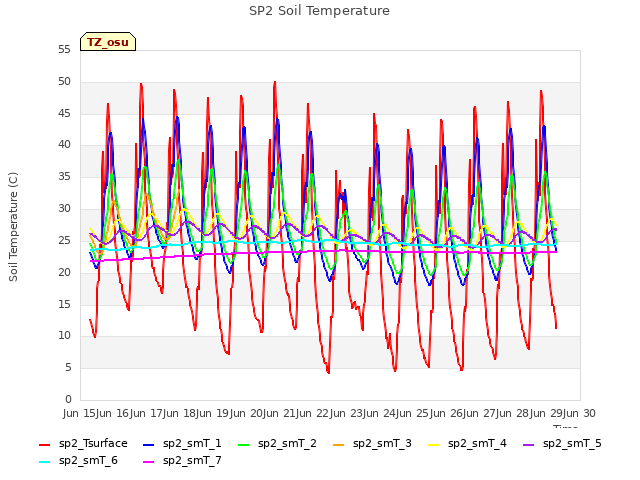This screenshot has height=480, width=640.
Task: Click the blue sp2_smT_1 legend swatch
Action: pos(149,444)
